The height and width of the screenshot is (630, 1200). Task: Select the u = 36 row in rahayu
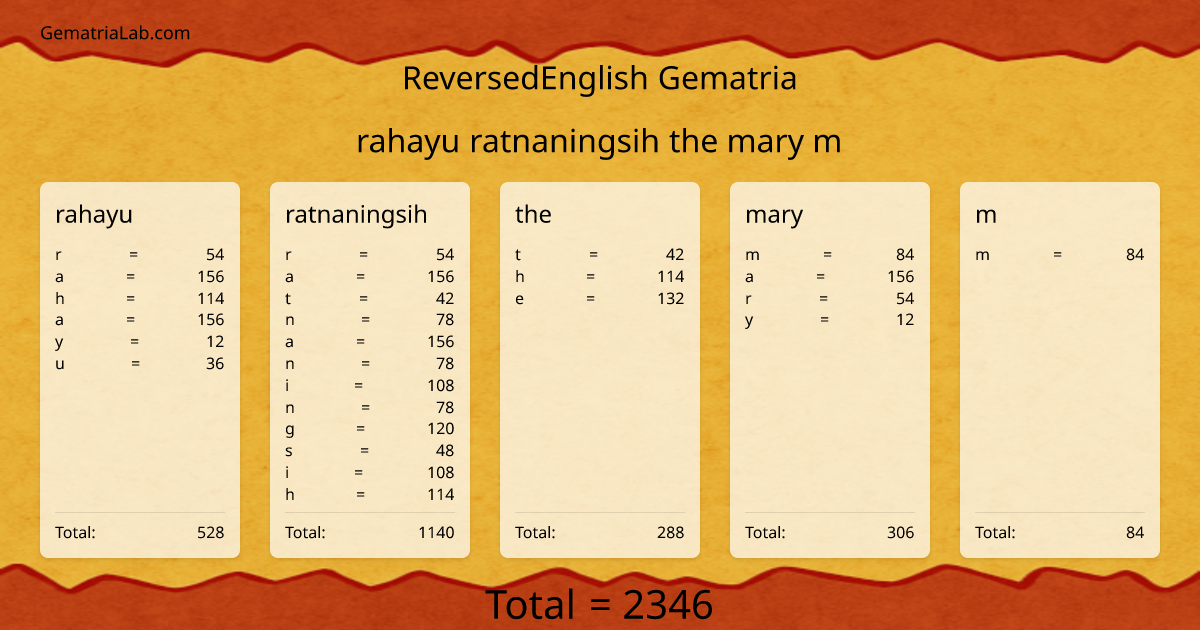pos(140,363)
